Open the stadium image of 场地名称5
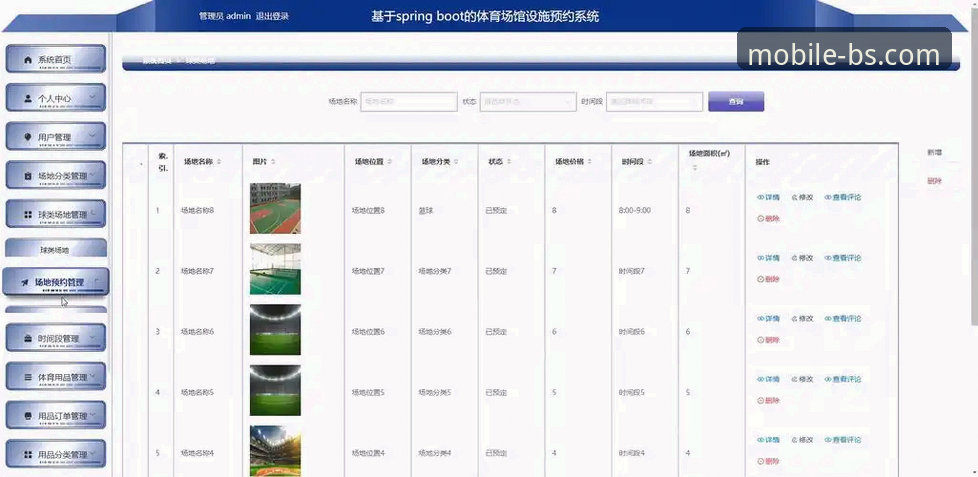This screenshot has width=978, height=477. [x=275, y=390]
